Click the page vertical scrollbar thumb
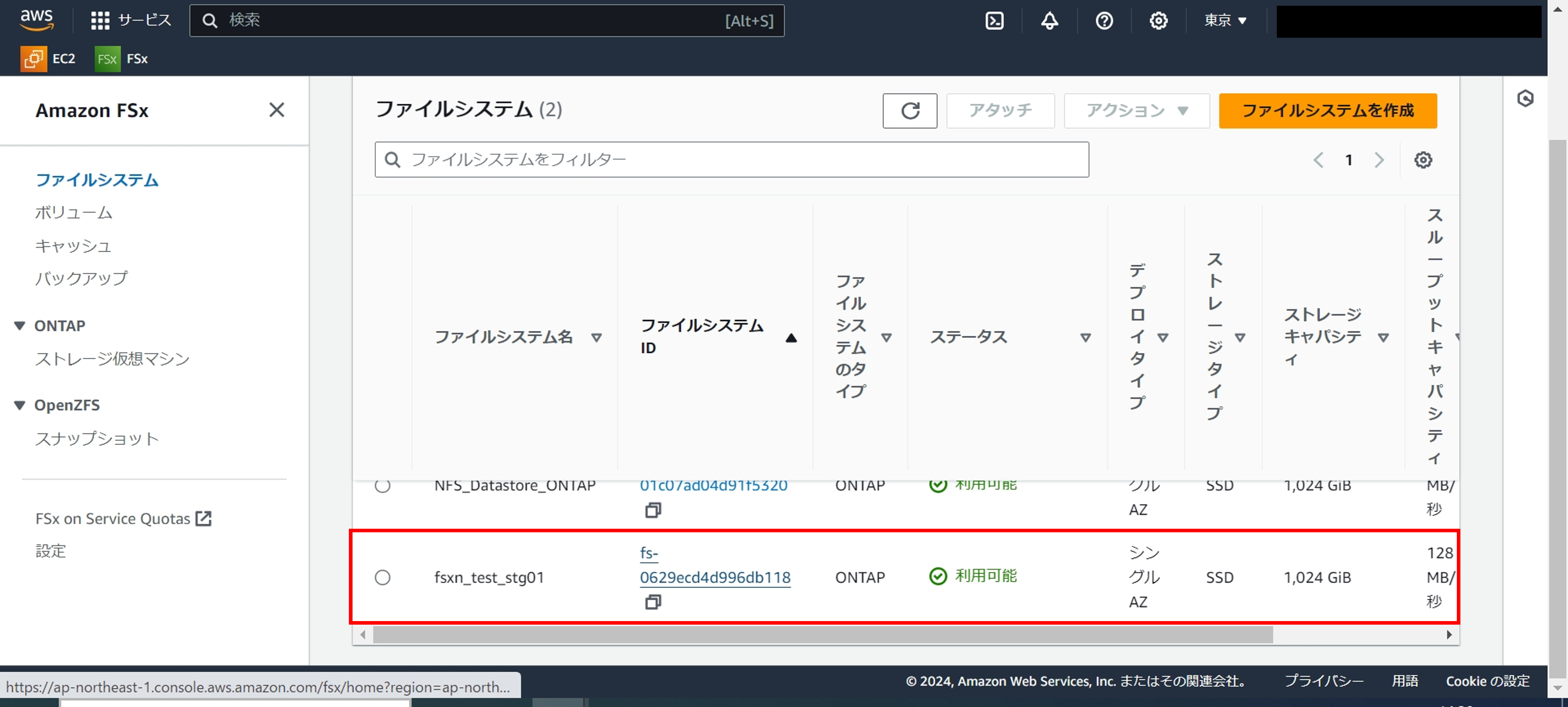Screen dimensions: 1568x707 click(x=1558, y=408)
